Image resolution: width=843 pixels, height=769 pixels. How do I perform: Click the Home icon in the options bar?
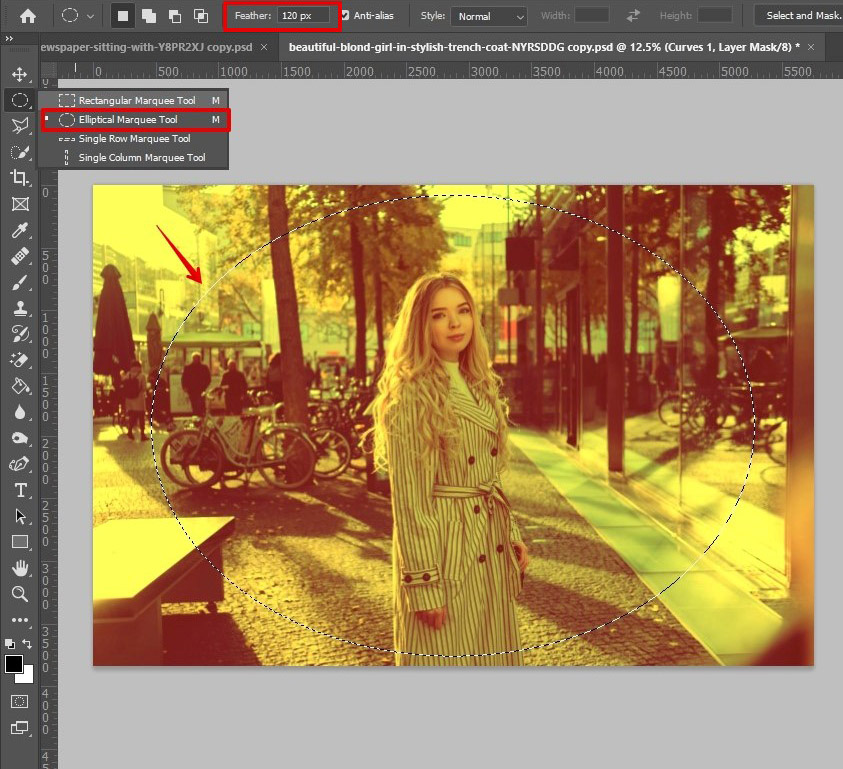(27, 15)
